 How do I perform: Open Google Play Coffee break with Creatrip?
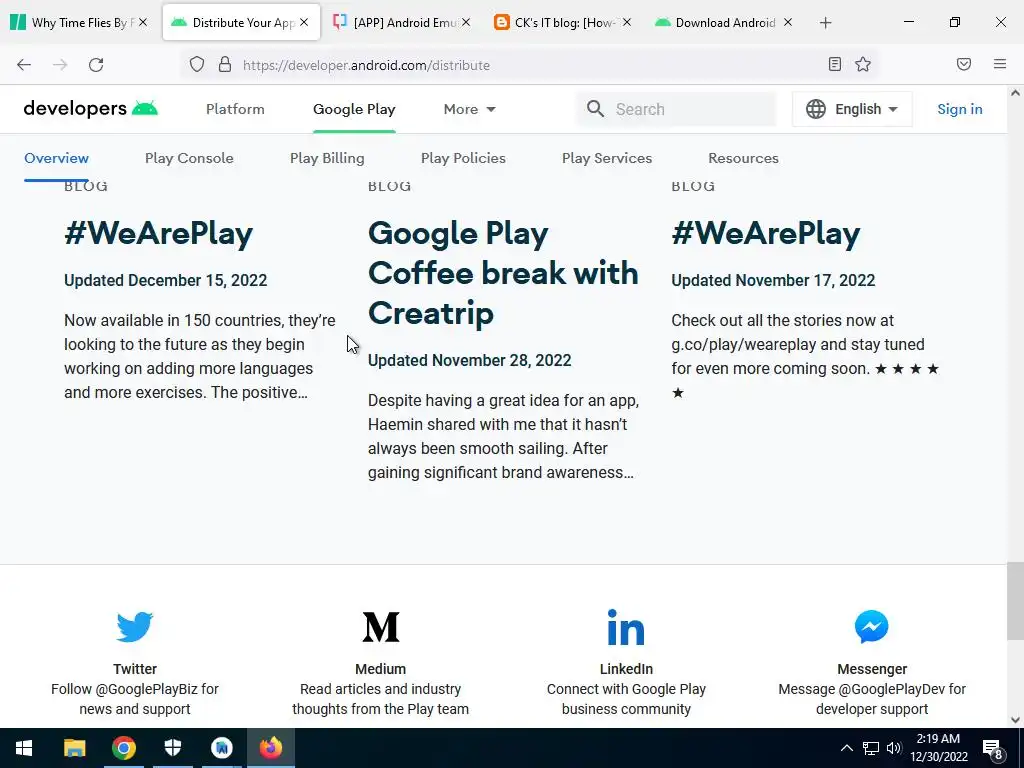503,273
